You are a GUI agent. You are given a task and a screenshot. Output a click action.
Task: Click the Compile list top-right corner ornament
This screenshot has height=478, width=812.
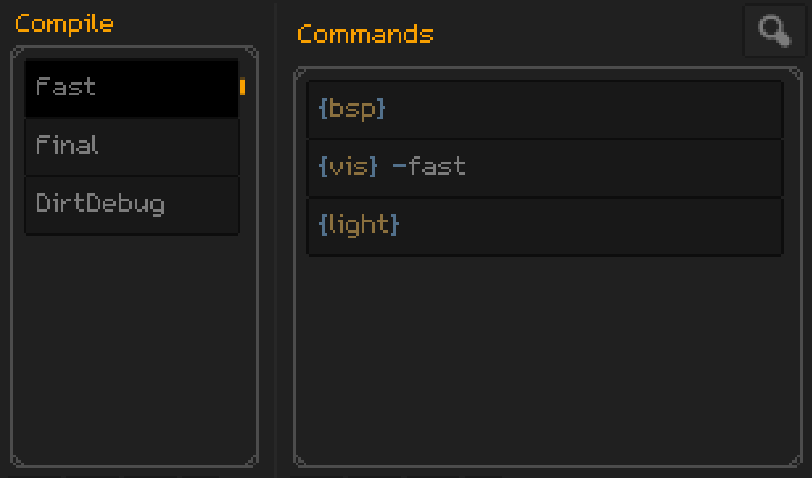(253, 51)
